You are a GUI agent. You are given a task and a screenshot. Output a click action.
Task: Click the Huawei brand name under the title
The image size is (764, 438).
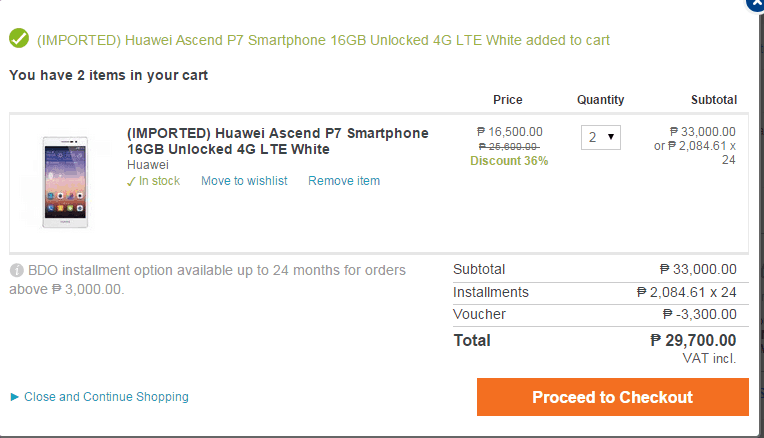pyautogui.click(x=147, y=165)
